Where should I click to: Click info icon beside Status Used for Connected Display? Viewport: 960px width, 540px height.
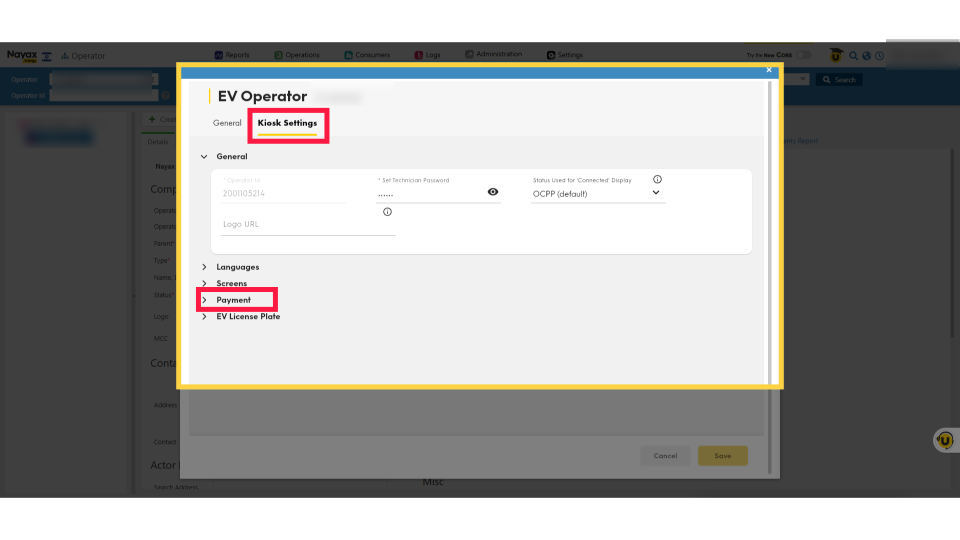click(657, 180)
